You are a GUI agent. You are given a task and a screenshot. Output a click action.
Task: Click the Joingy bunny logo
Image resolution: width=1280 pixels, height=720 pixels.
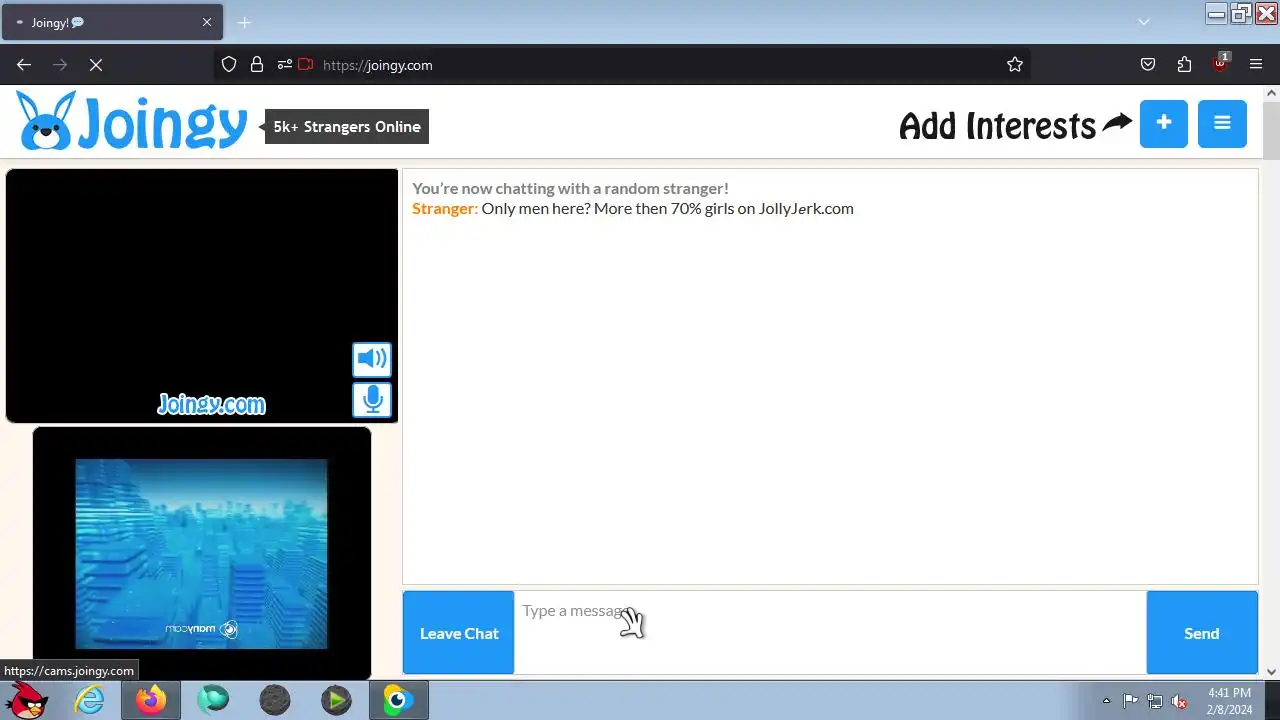(x=132, y=122)
